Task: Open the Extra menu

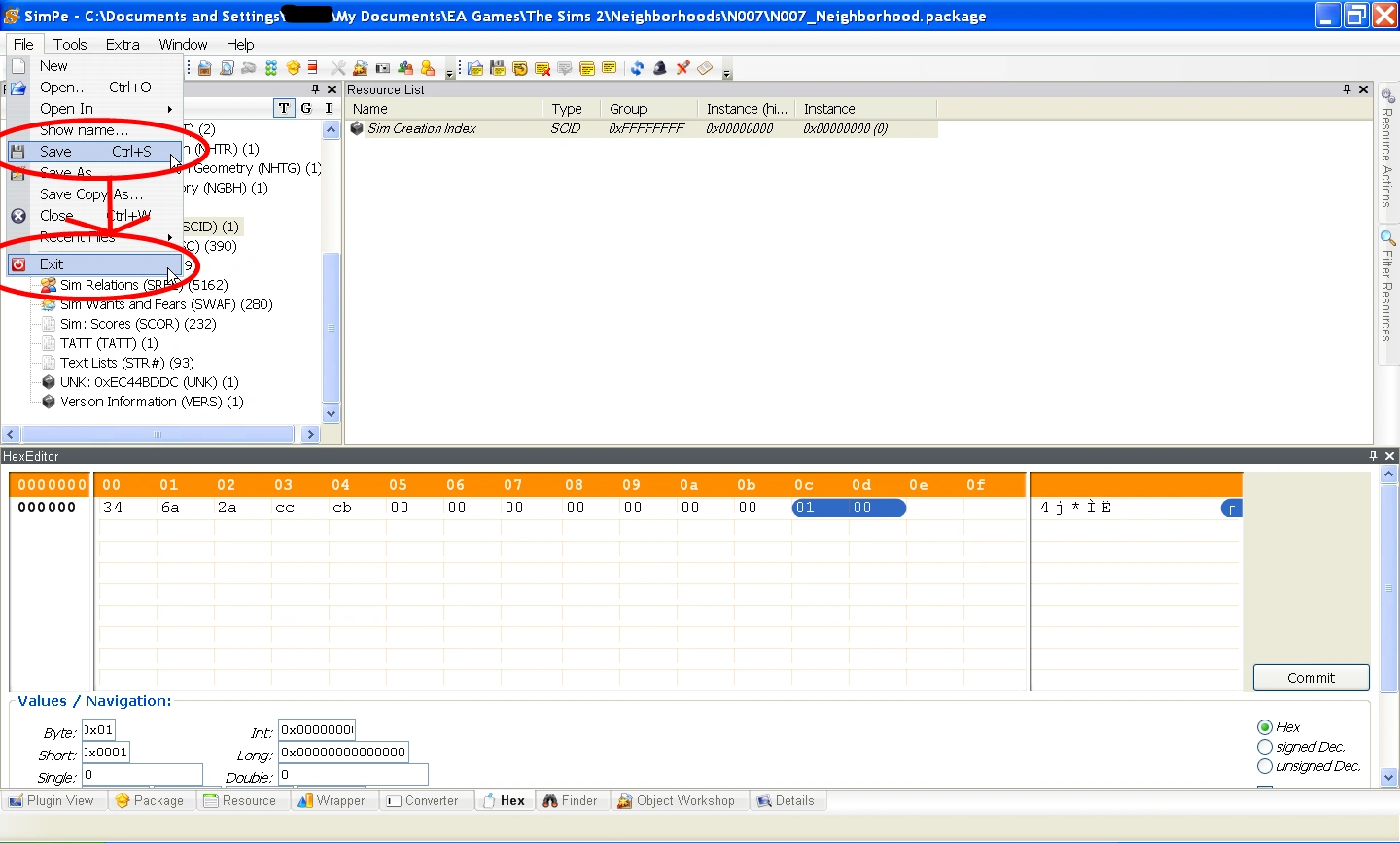Action: pos(122,44)
